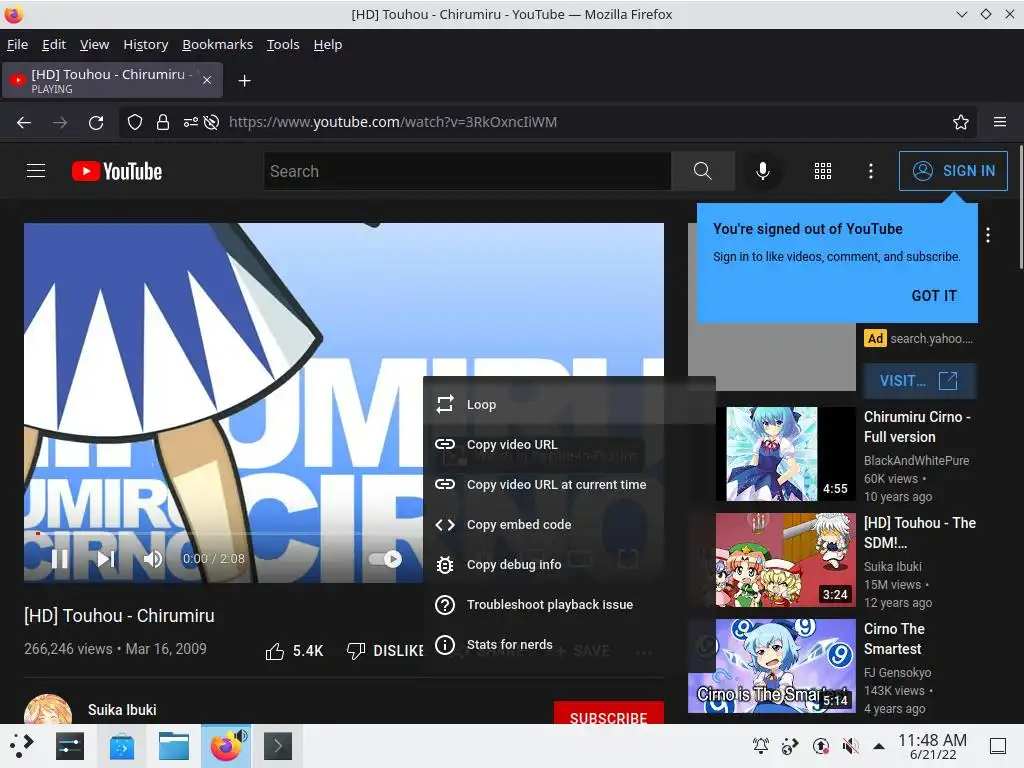Open the KDE application launcher

pyautogui.click(x=22, y=746)
